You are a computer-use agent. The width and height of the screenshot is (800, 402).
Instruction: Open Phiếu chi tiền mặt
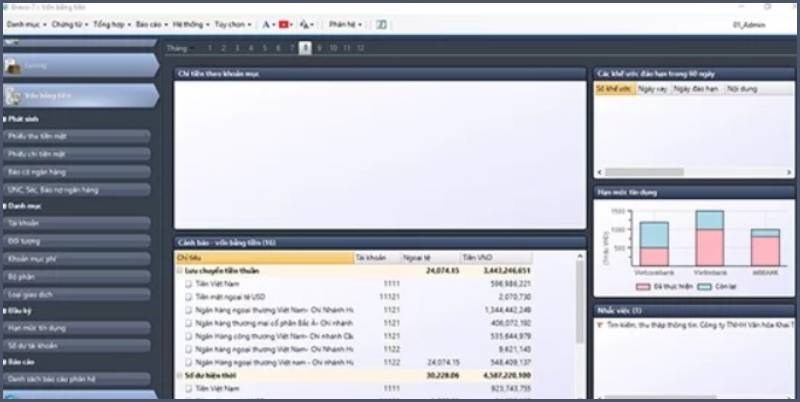pos(77,154)
